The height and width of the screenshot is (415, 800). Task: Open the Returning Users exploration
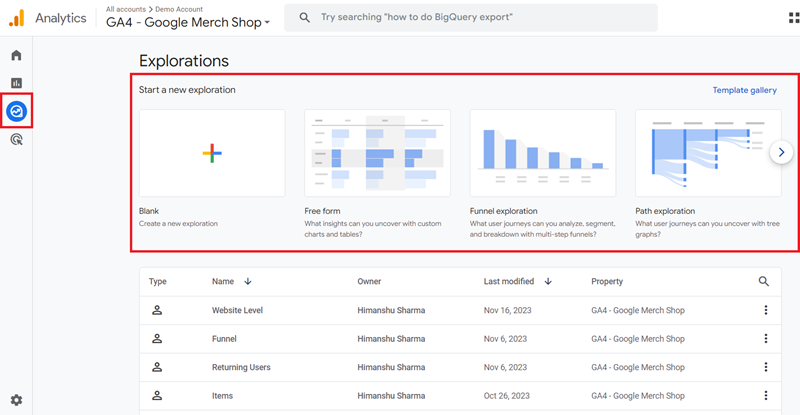[241, 368]
